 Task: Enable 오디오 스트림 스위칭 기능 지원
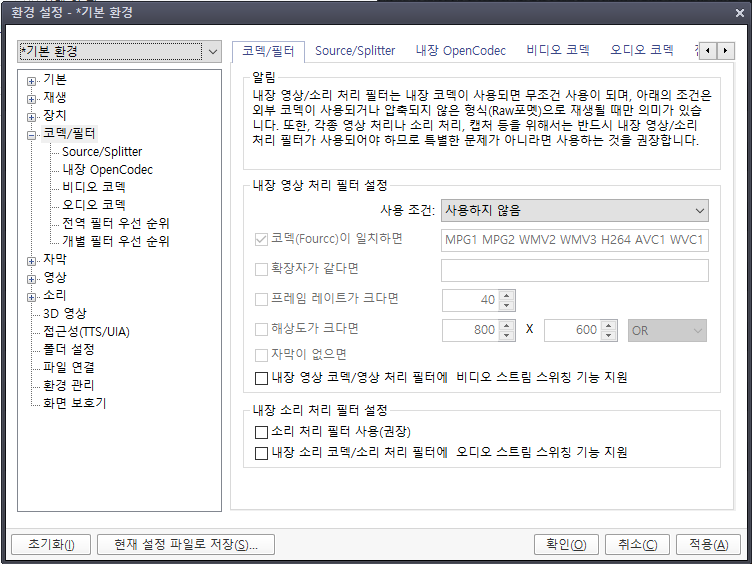click(x=261, y=453)
